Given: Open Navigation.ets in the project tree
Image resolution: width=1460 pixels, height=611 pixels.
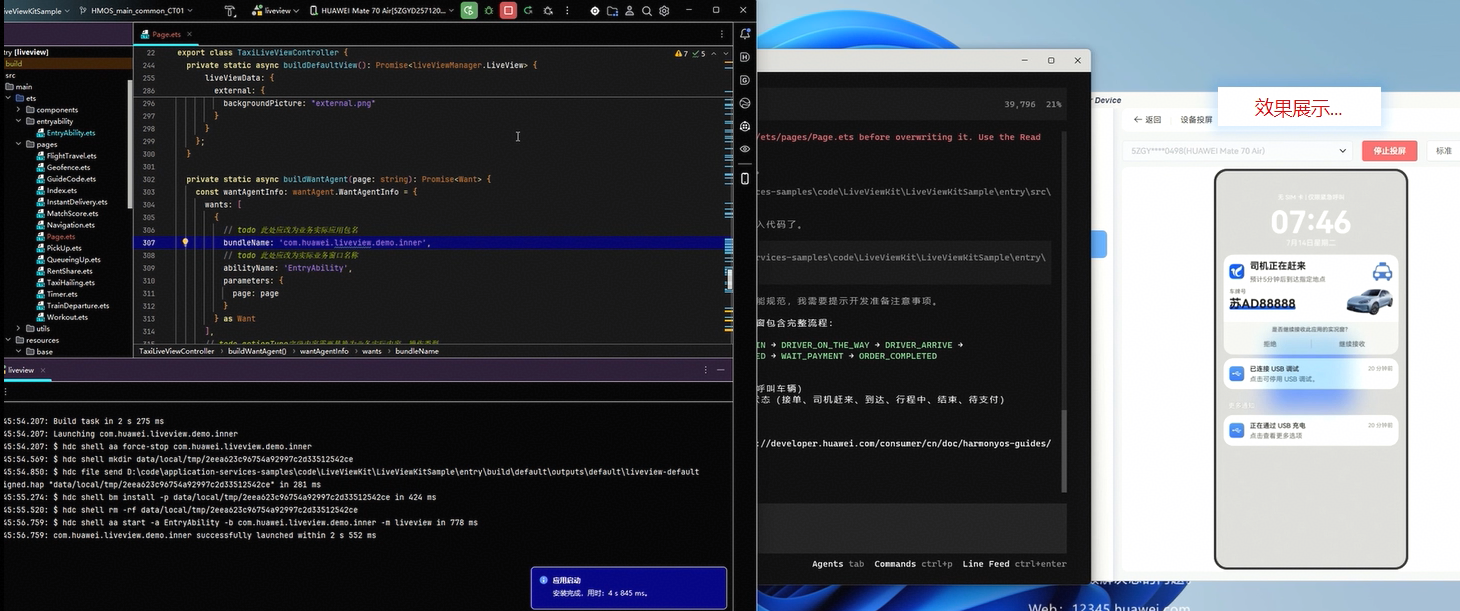Looking at the screenshot, I should [66, 225].
